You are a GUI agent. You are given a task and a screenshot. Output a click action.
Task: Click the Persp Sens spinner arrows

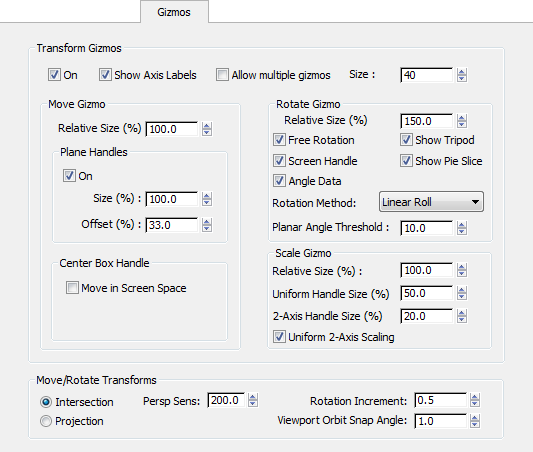(x=253, y=400)
